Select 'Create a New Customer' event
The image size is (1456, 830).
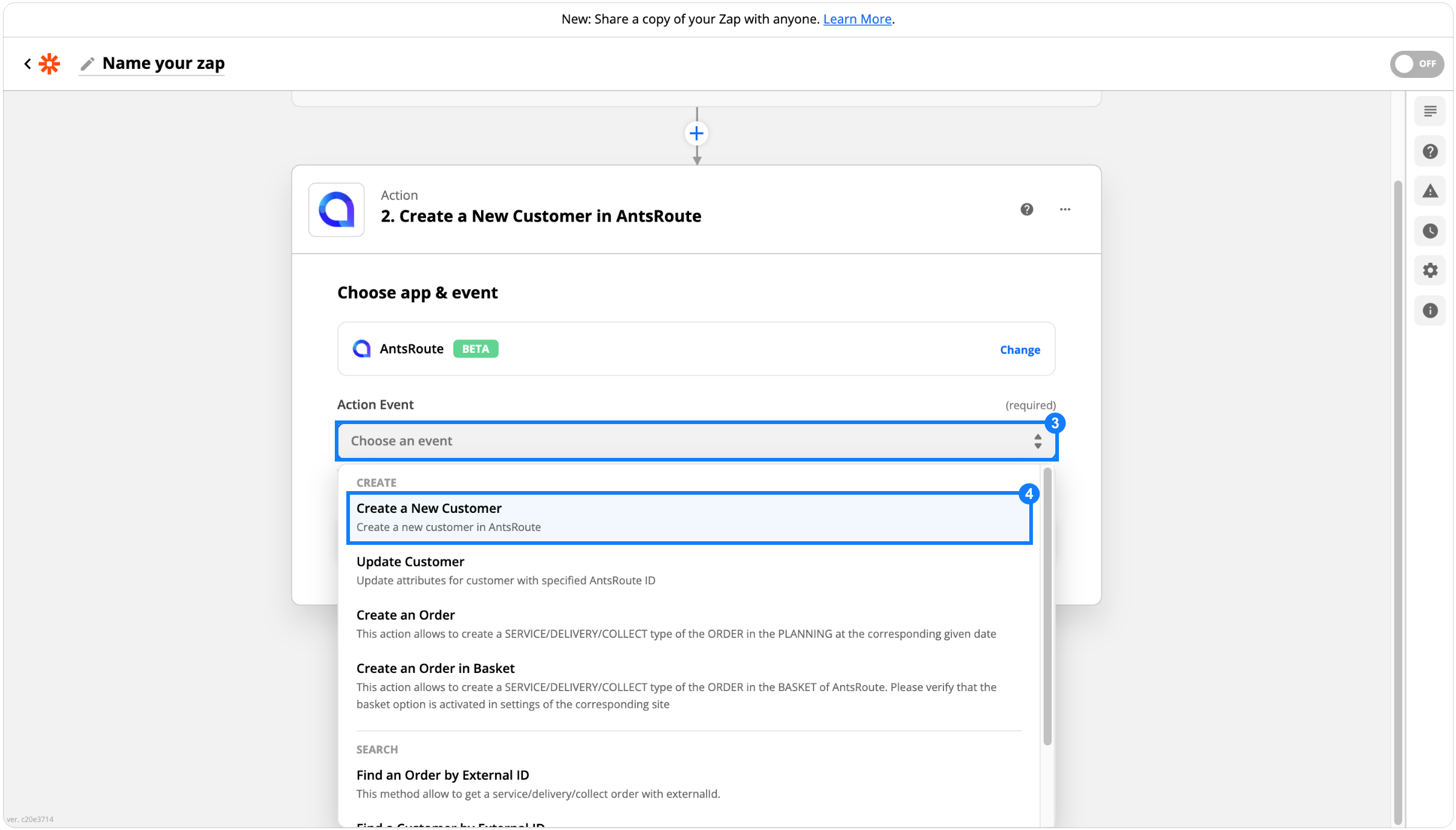pos(689,518)
